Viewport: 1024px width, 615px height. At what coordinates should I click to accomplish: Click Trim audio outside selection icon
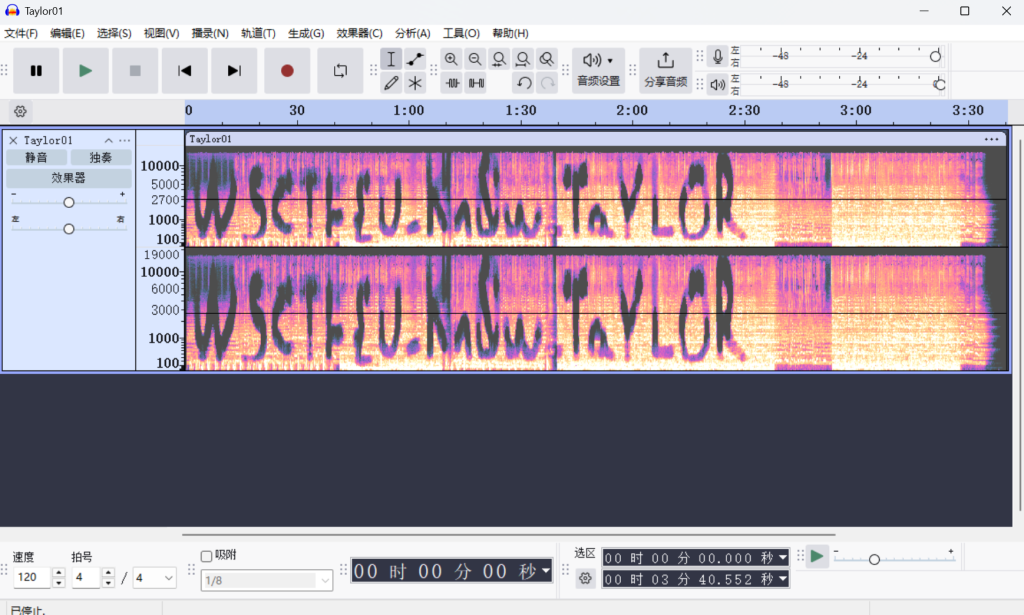453,83
